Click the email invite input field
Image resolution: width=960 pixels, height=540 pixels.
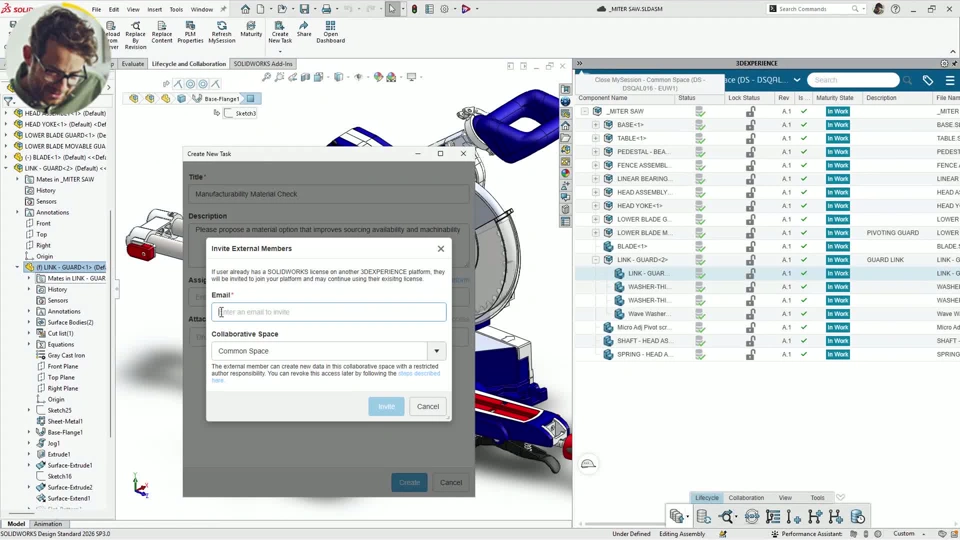tap(329, 312)
